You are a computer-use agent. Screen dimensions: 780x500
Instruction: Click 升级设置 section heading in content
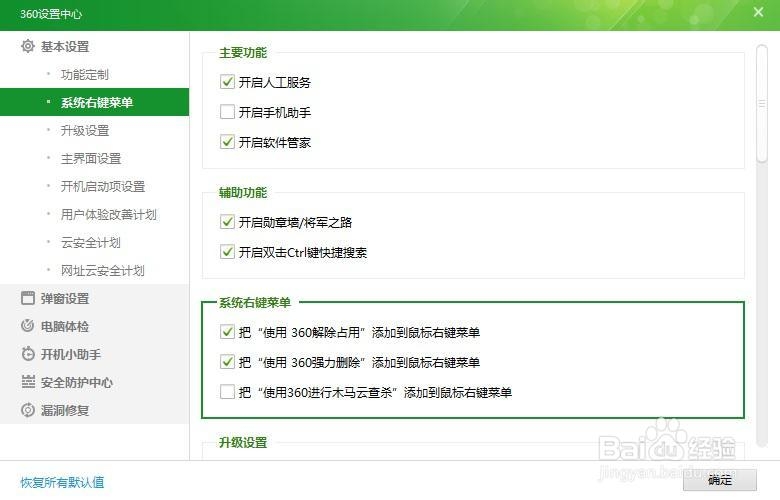[243, 442]
